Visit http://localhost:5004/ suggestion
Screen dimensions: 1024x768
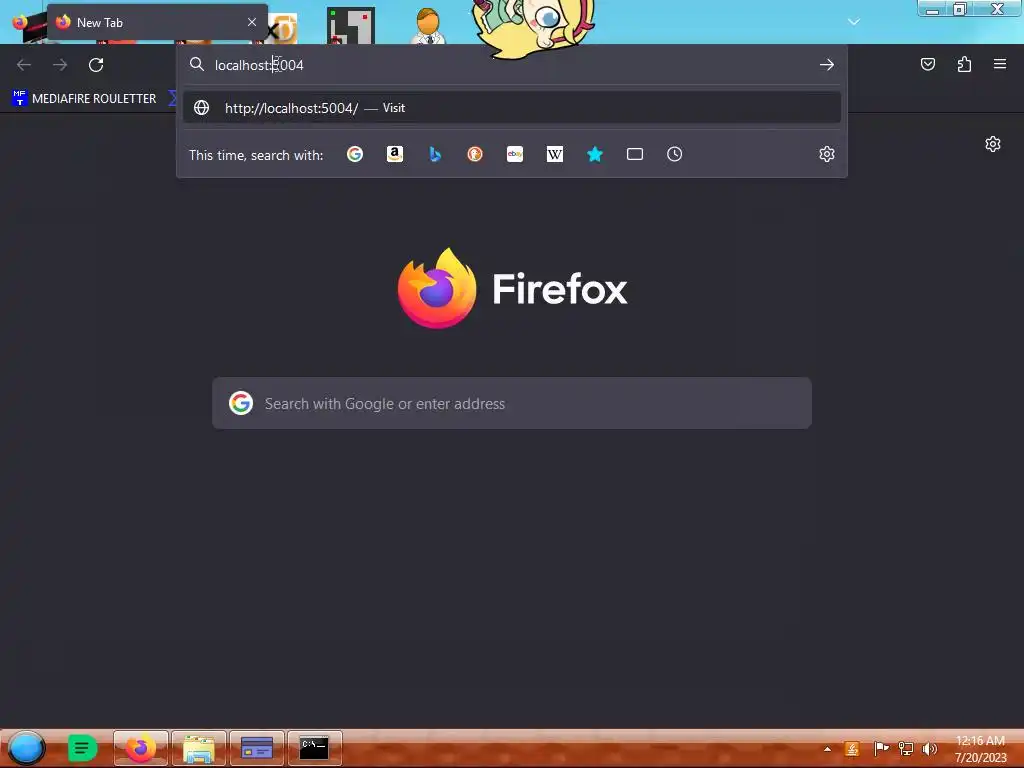tap(512, 108)
